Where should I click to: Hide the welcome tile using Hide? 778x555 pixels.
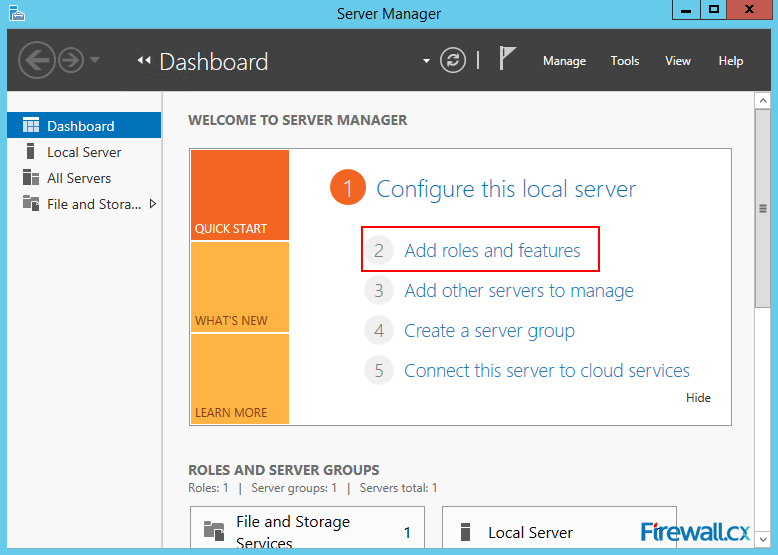(698, 398)
